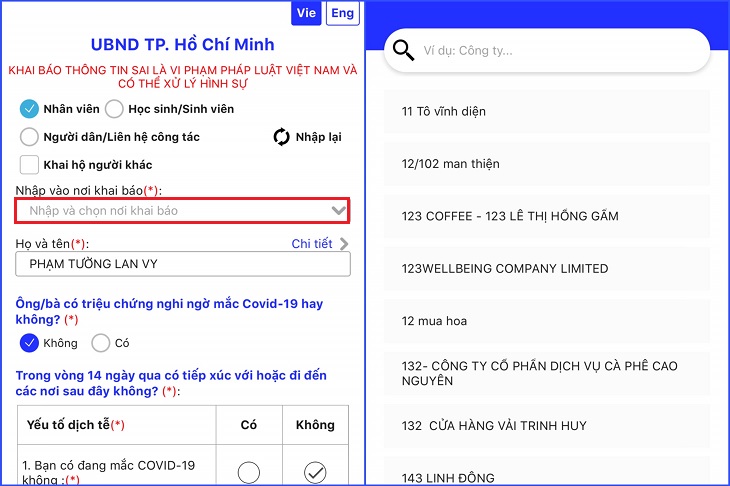Image resolution: width=730 pixels, height=486 pixels.
Task: Click the Nhập lại refresh icon
Action: click(x=281, y=137)
